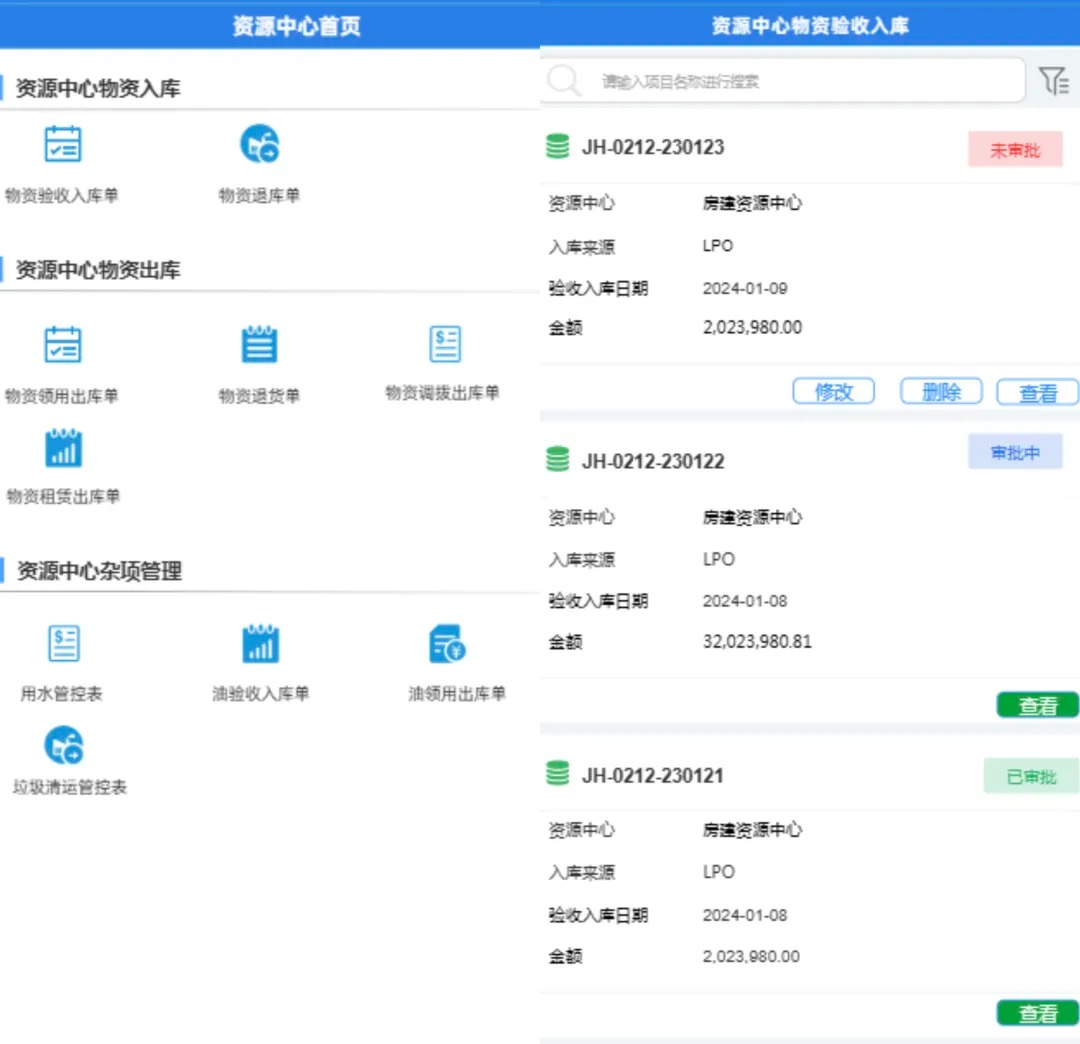Open the 物资领用出库单 icon
1080x1044 pixels.
[64, 345]
